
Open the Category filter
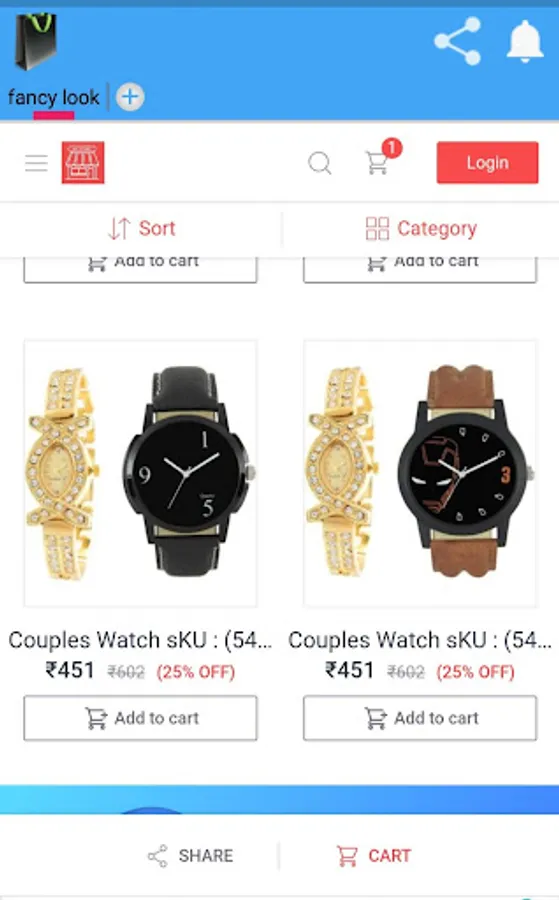click(x=421, y=228)
